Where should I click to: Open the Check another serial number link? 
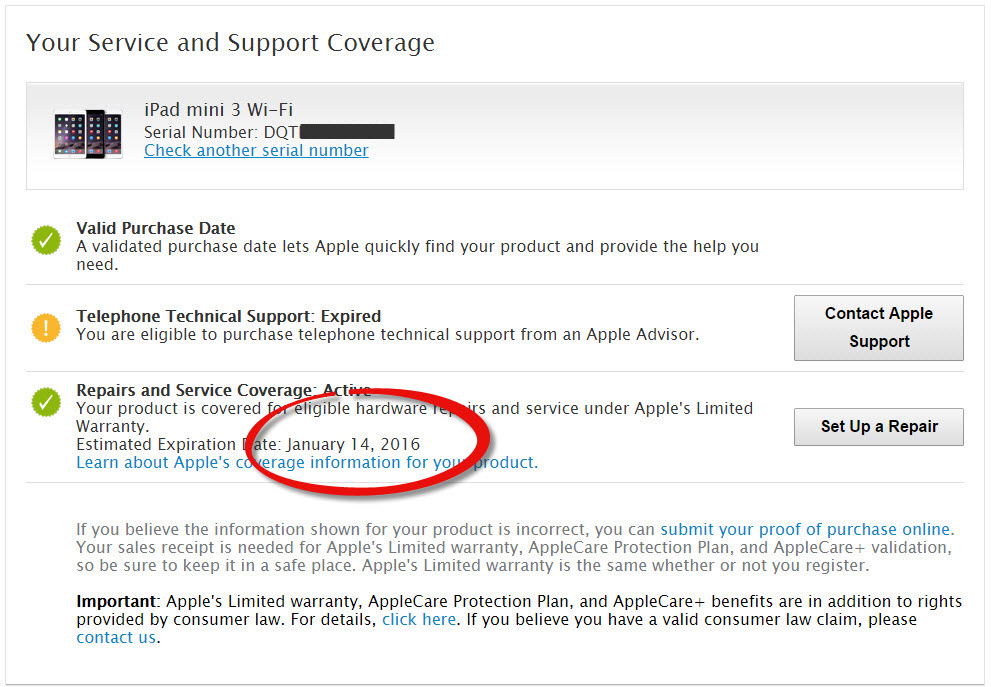click(x=256, y=151)
